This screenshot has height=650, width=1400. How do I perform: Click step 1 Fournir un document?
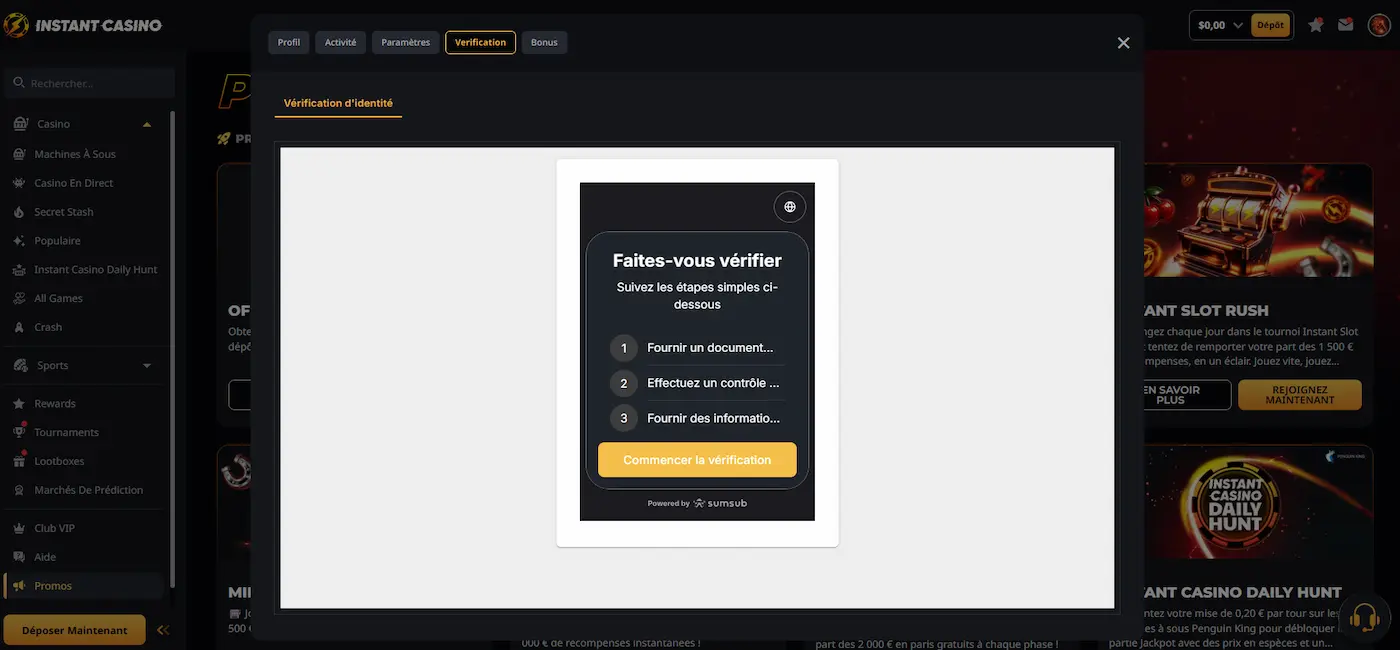(x=697, y=348)
